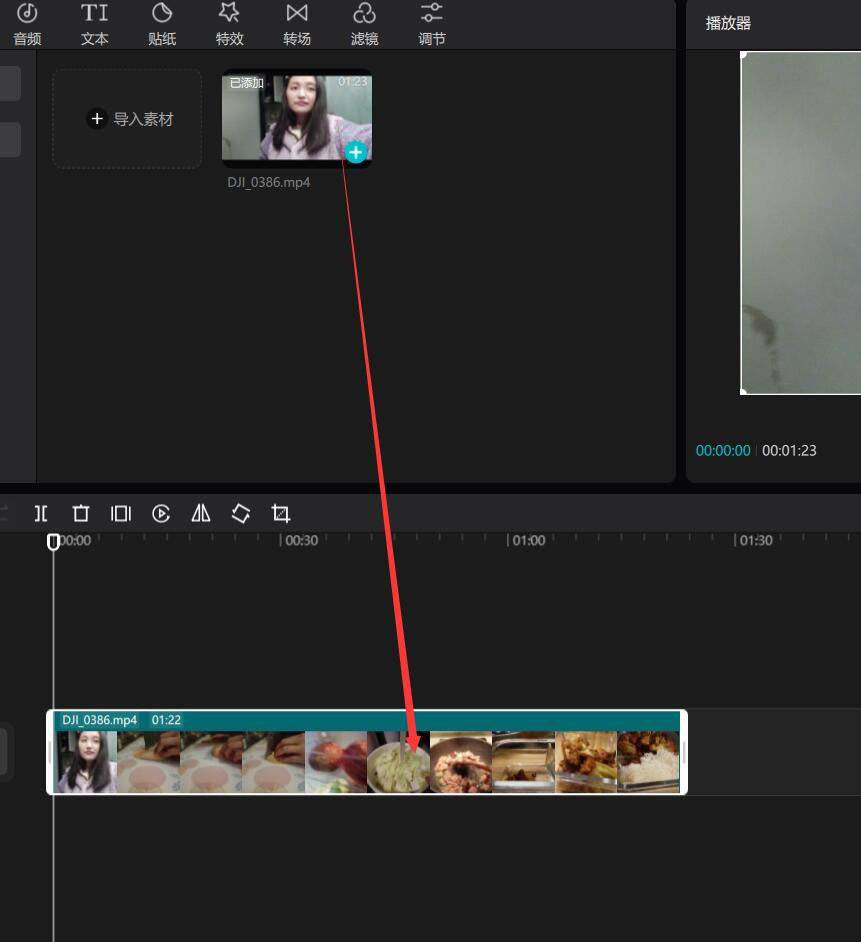Click the total duration 00:01:23 in player

point(789,451)
